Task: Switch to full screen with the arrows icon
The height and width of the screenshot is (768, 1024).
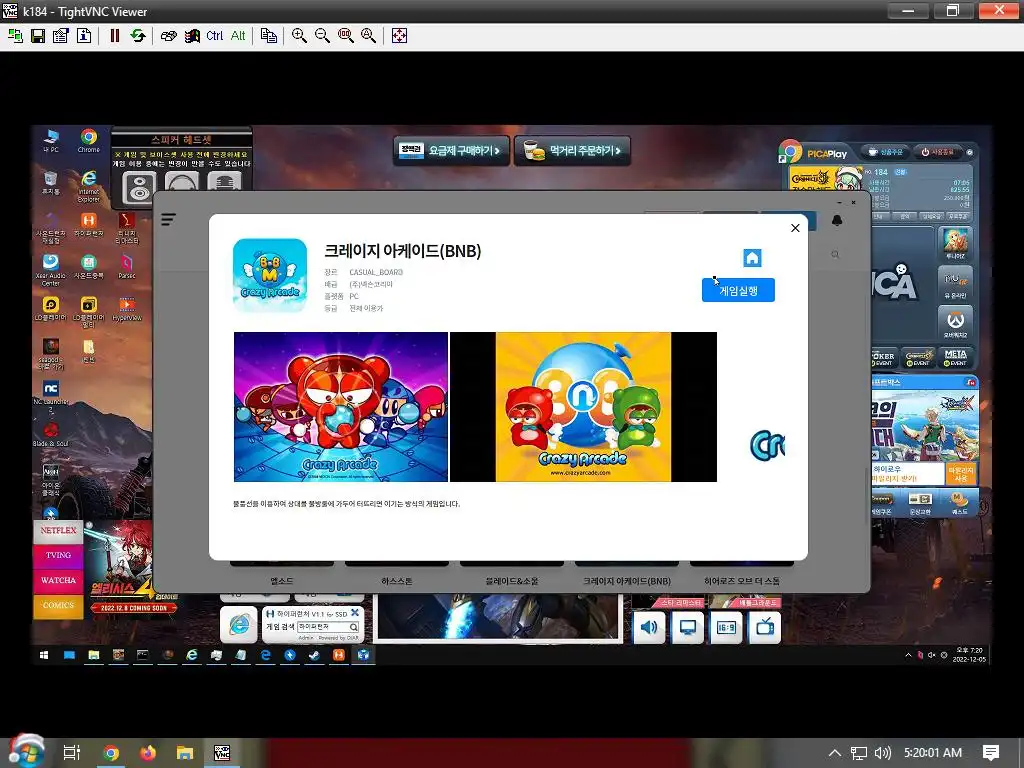Action: tap(399, 36)
